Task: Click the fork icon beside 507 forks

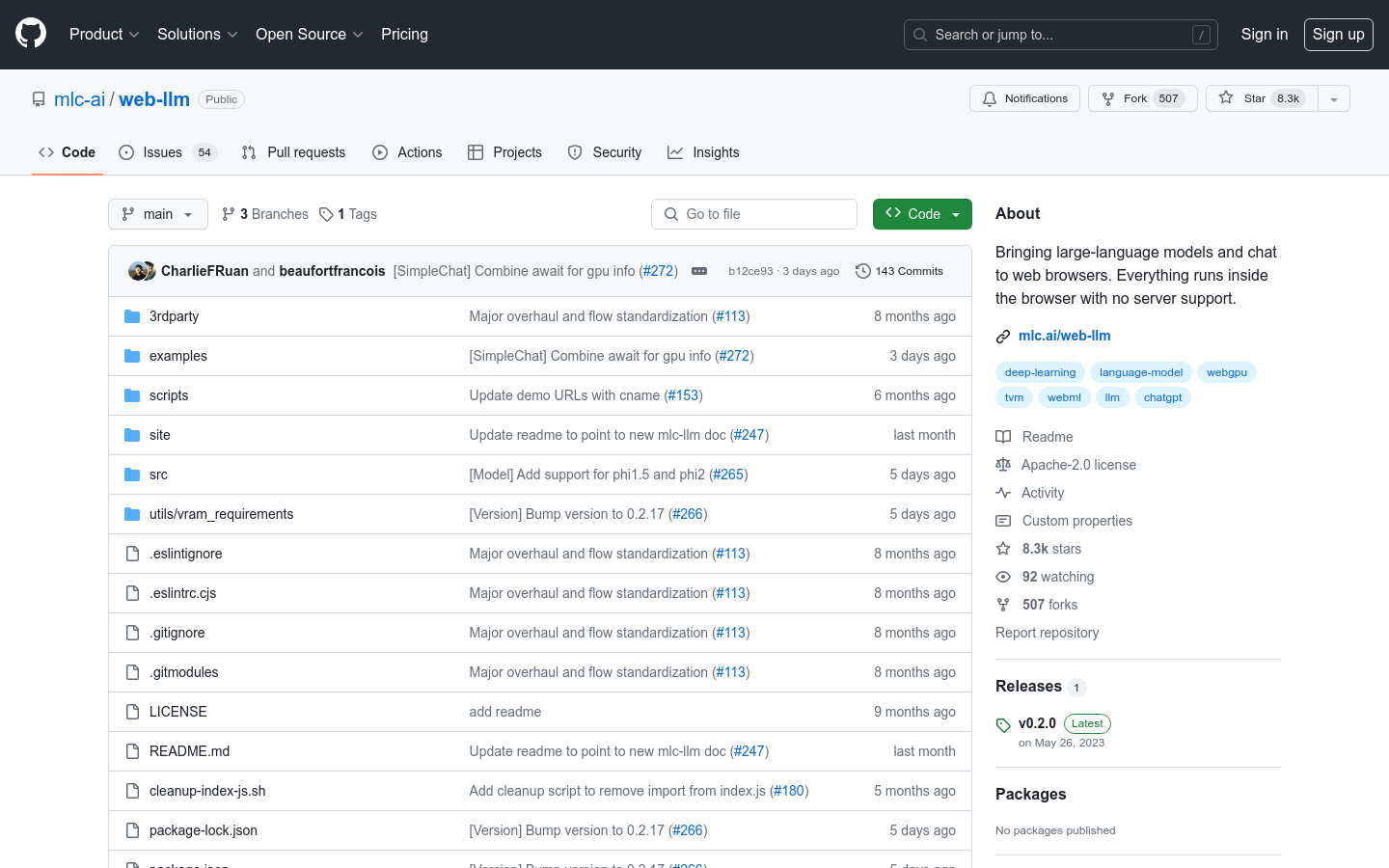Action: 1003,605
